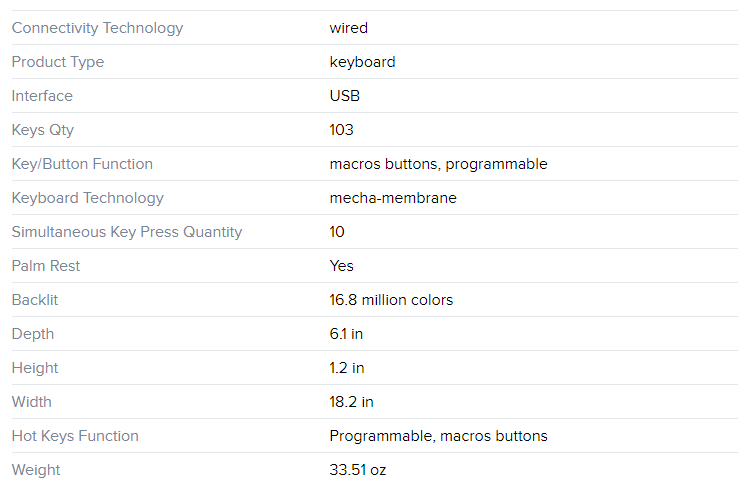Click the Connectivity Technology label
Image resolution: width=738 pixels, height=500 pixels.
[97, 28]
